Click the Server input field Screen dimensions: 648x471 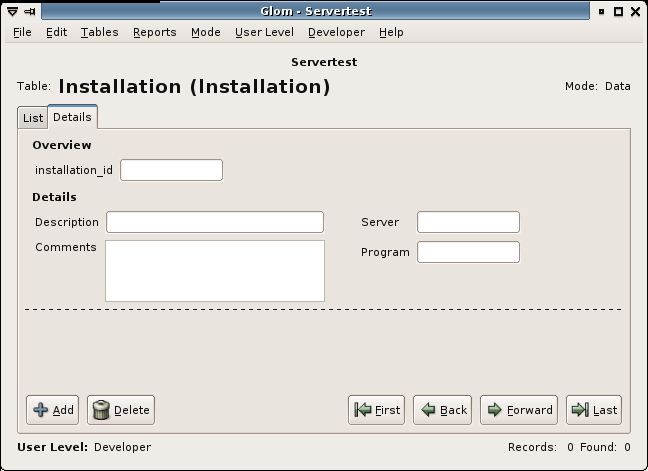coord(468,222)
